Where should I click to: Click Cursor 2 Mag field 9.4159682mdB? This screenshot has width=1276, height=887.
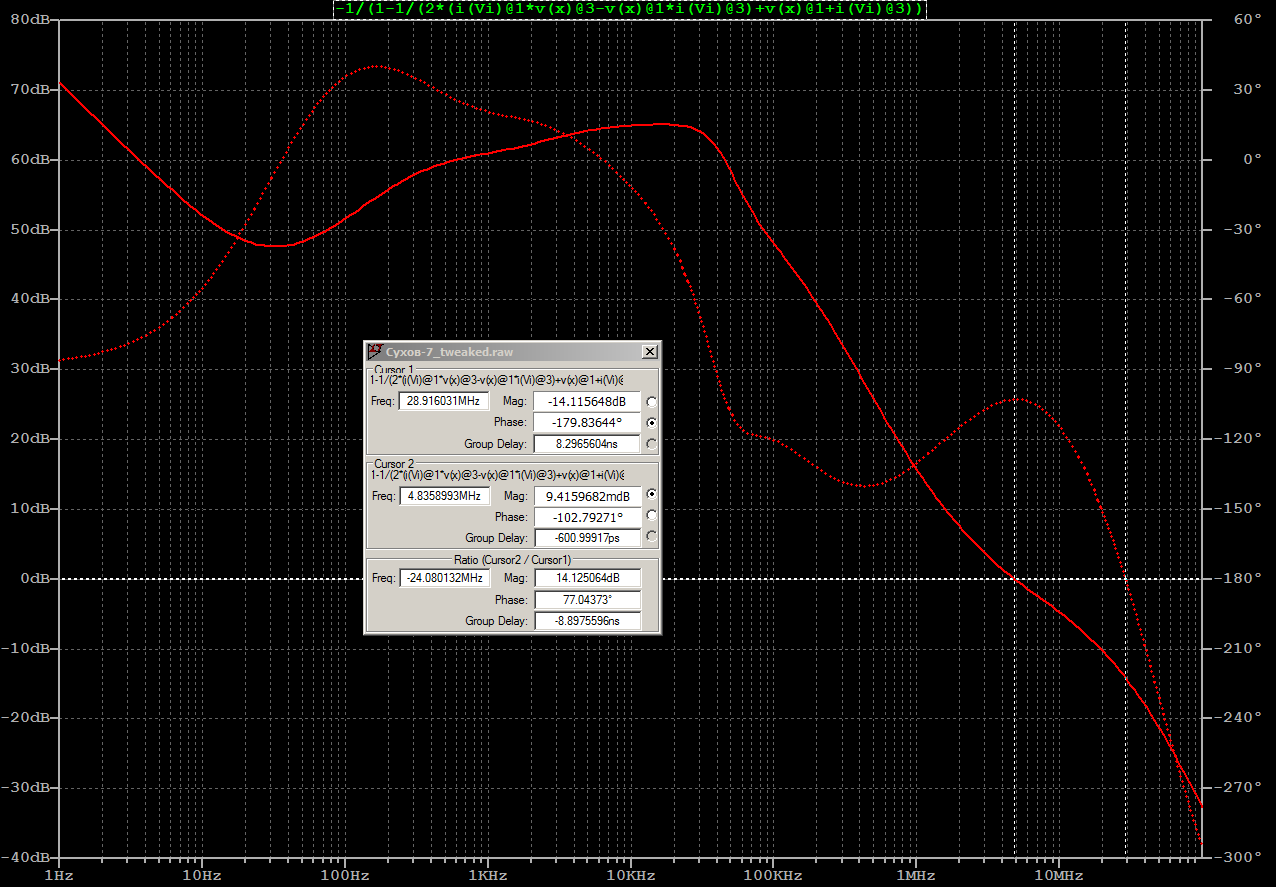point(587,496)
